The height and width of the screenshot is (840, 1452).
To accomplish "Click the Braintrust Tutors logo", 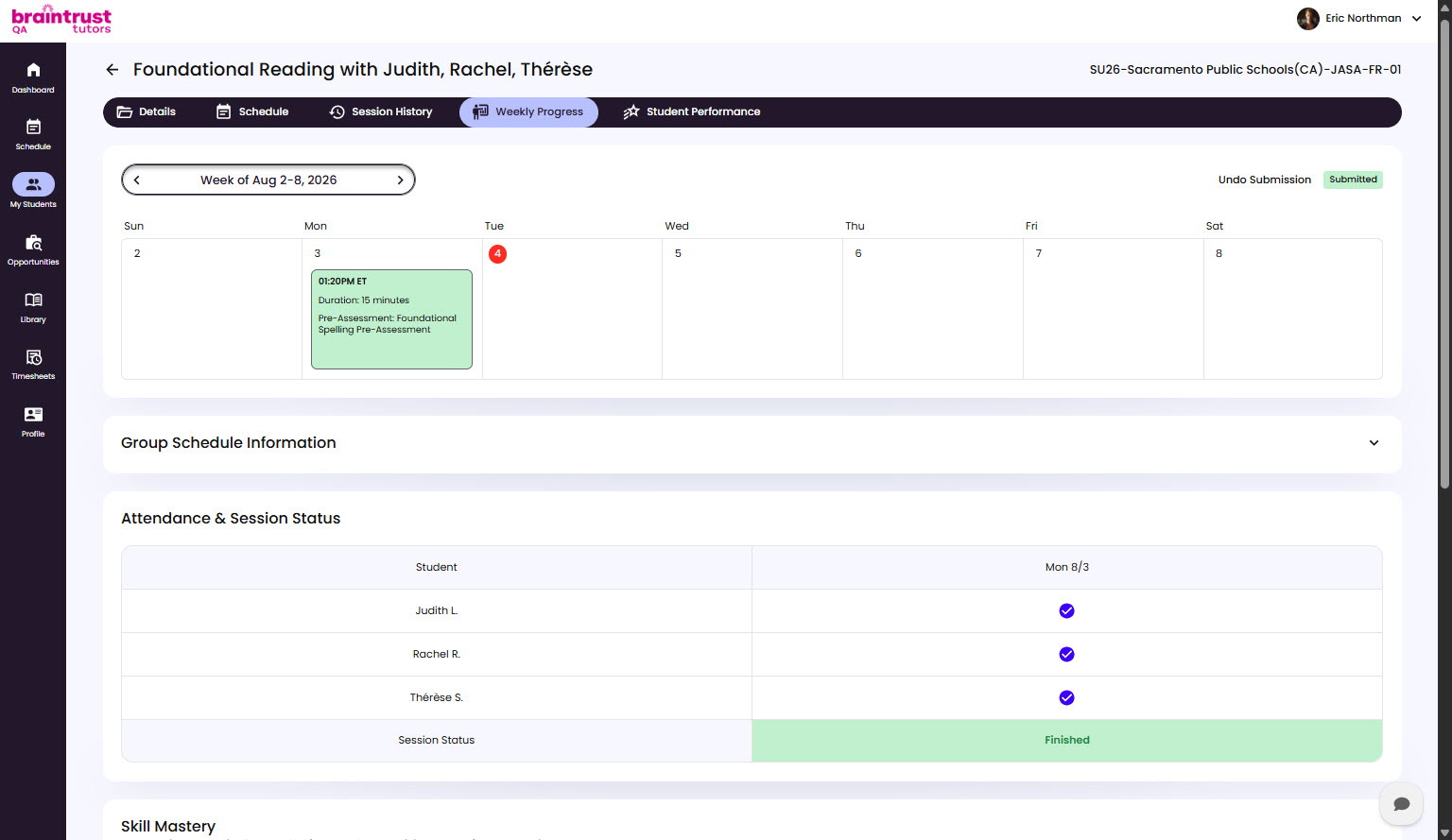I will [61, 20].
